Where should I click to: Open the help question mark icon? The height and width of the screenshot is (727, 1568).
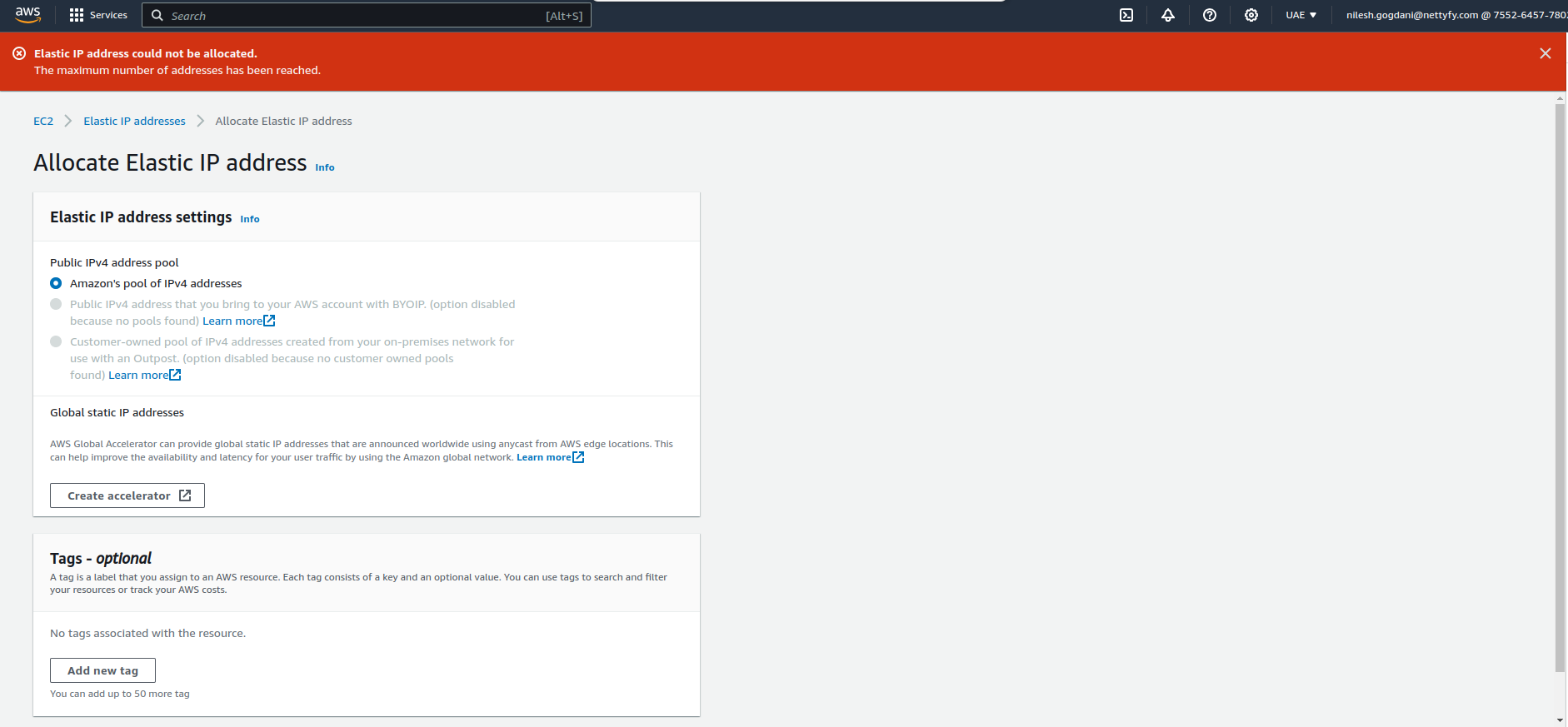point(1210,15)
